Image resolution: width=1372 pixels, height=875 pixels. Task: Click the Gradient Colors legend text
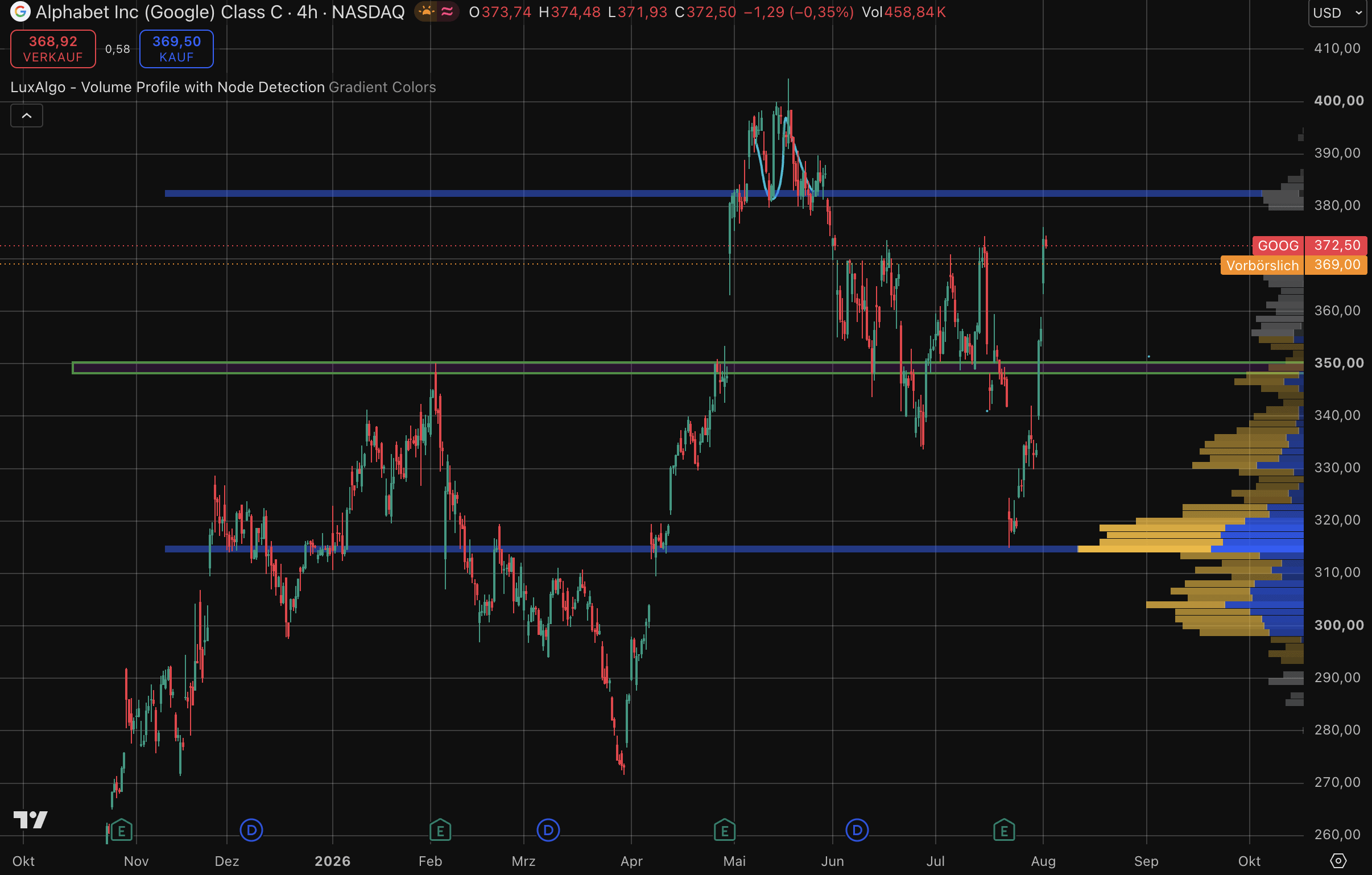tap(382, 87)
